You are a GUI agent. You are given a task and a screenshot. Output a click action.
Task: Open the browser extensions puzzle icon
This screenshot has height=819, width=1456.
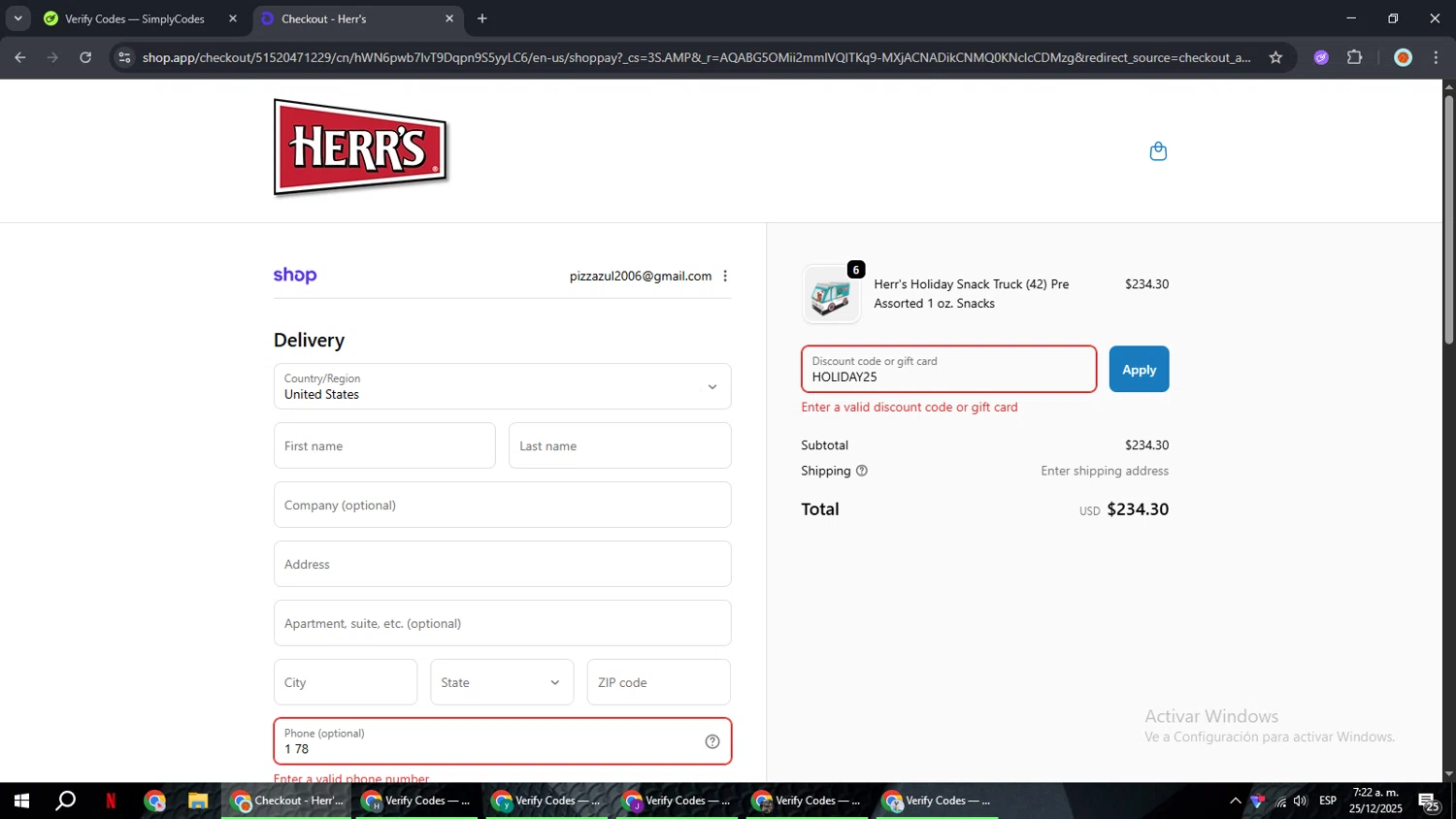click(1354, 57)
